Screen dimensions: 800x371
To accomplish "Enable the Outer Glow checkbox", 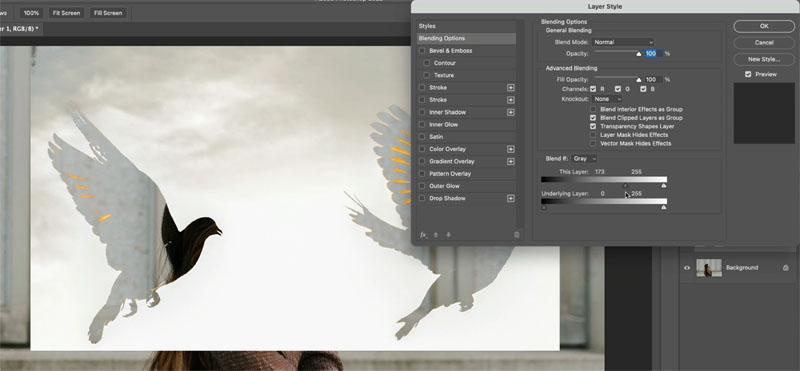I will point(422,186).
